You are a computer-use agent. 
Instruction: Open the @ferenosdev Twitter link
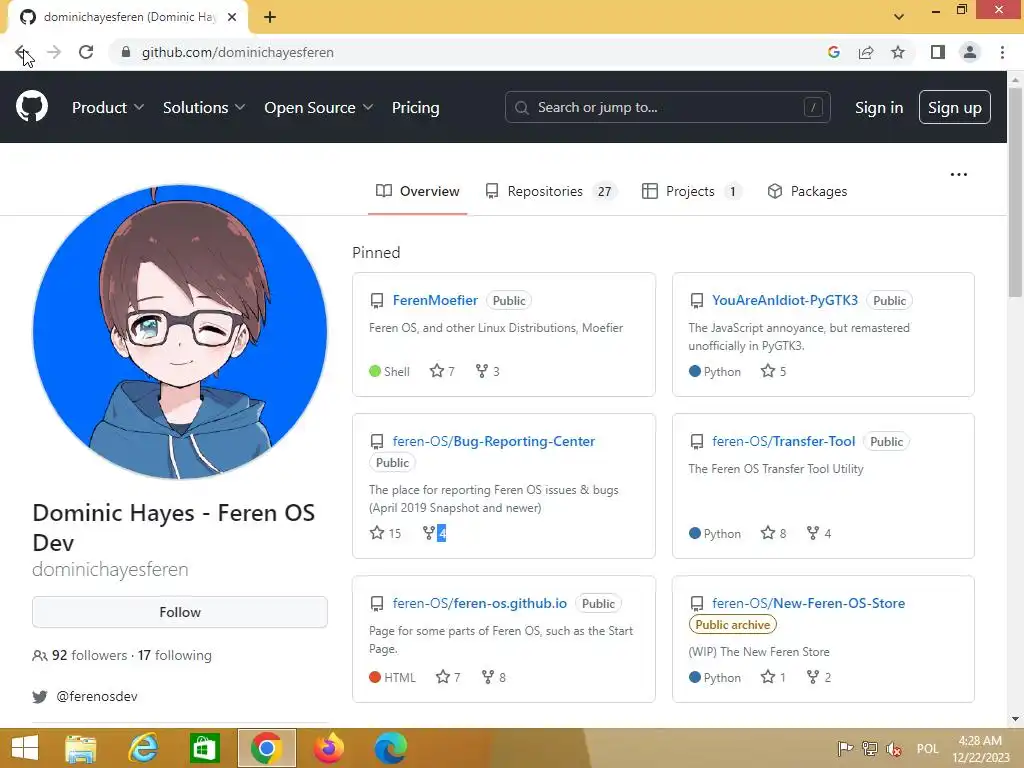coord(97,696)
